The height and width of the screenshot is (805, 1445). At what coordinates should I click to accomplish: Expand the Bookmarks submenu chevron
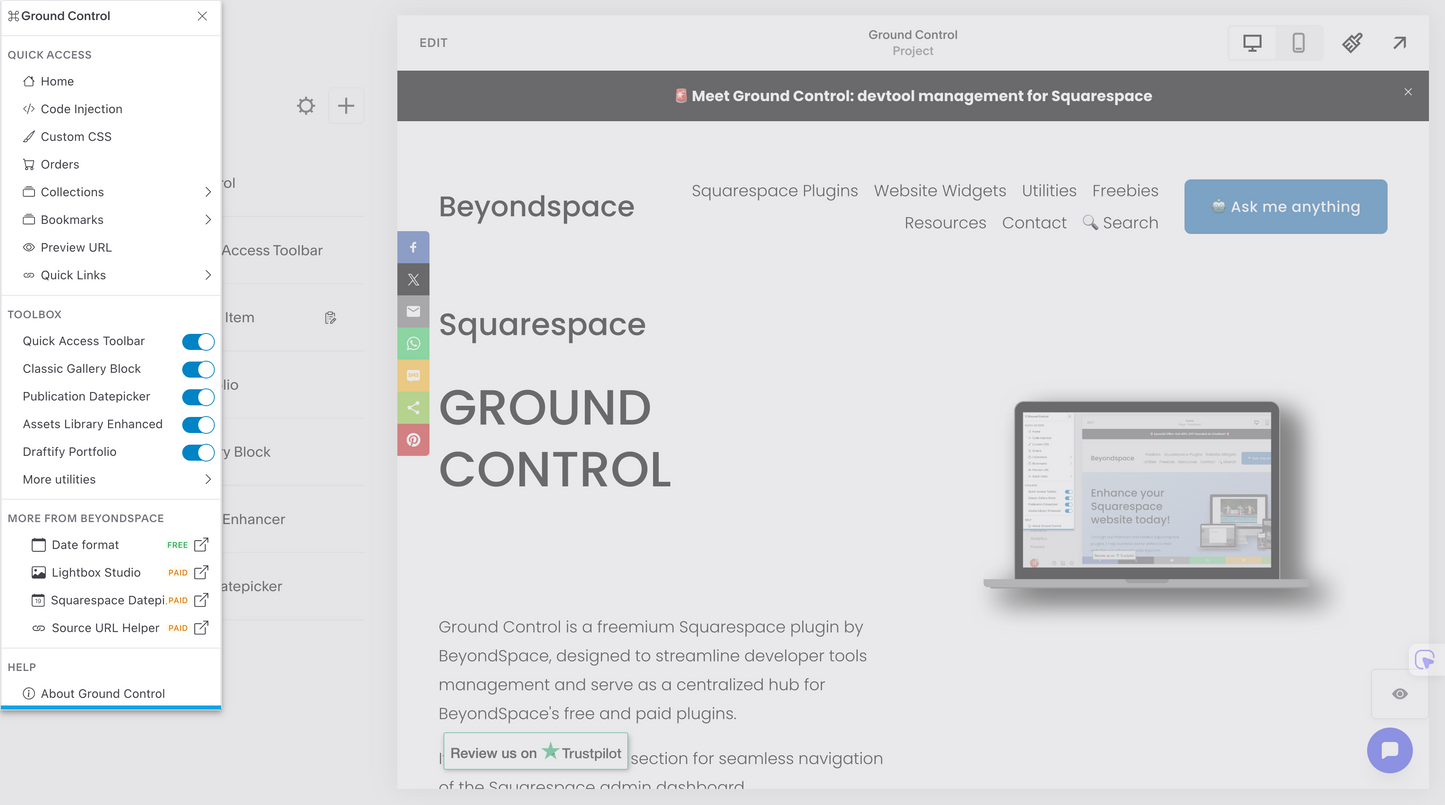[x=208, y=220]
